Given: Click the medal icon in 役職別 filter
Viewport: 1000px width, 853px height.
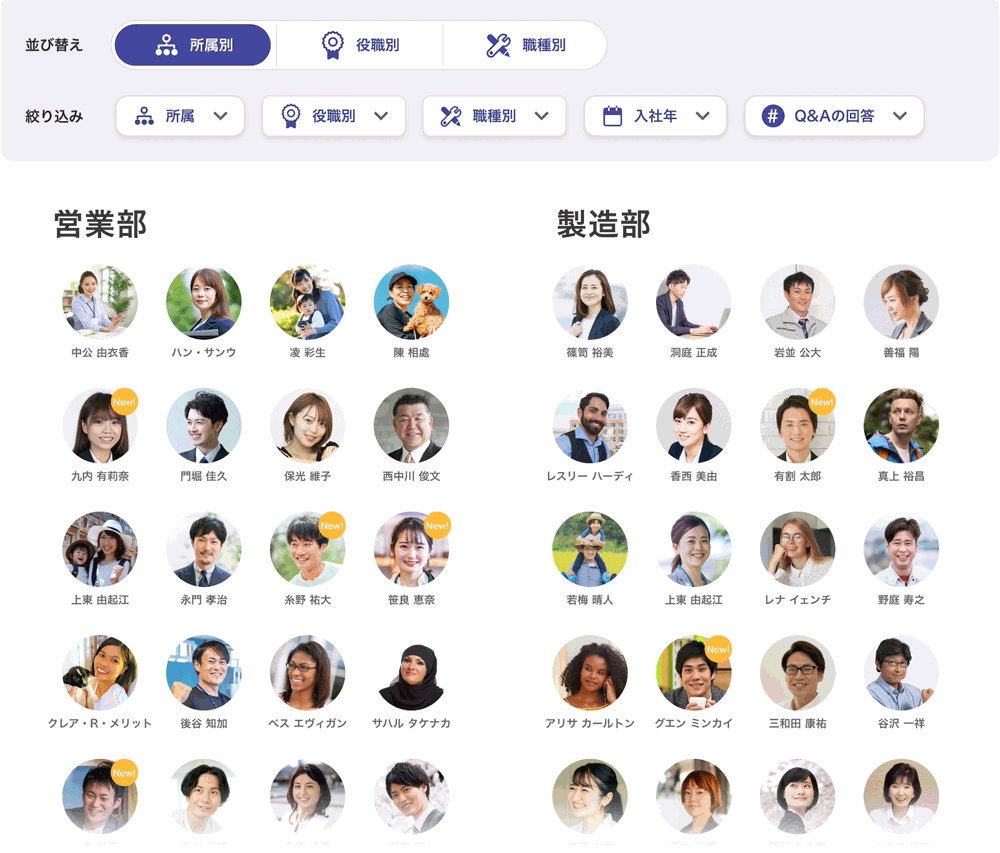Looking at the screenshot, I should coord(290,116).
